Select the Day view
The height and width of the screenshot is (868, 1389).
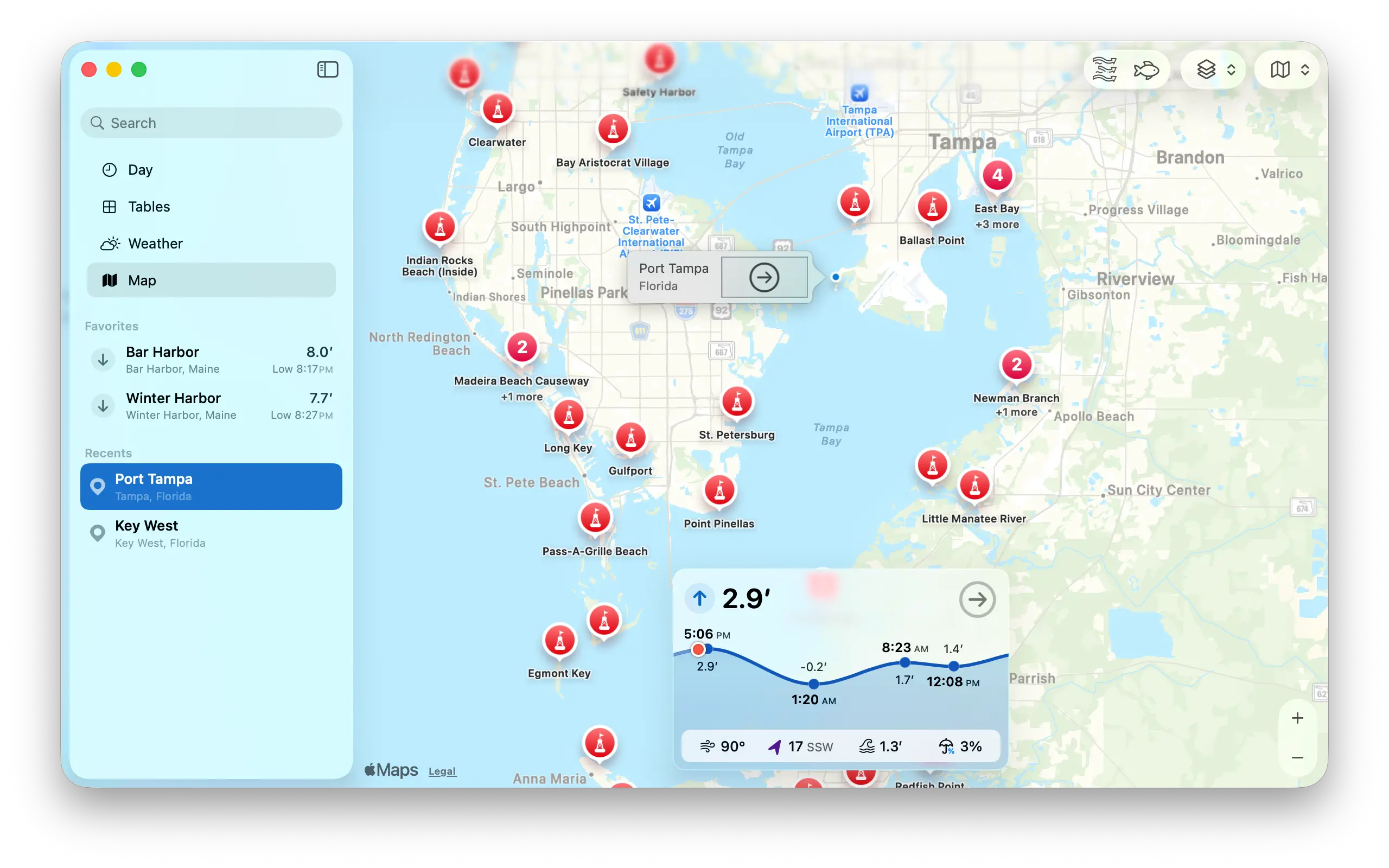pos(211,170)
